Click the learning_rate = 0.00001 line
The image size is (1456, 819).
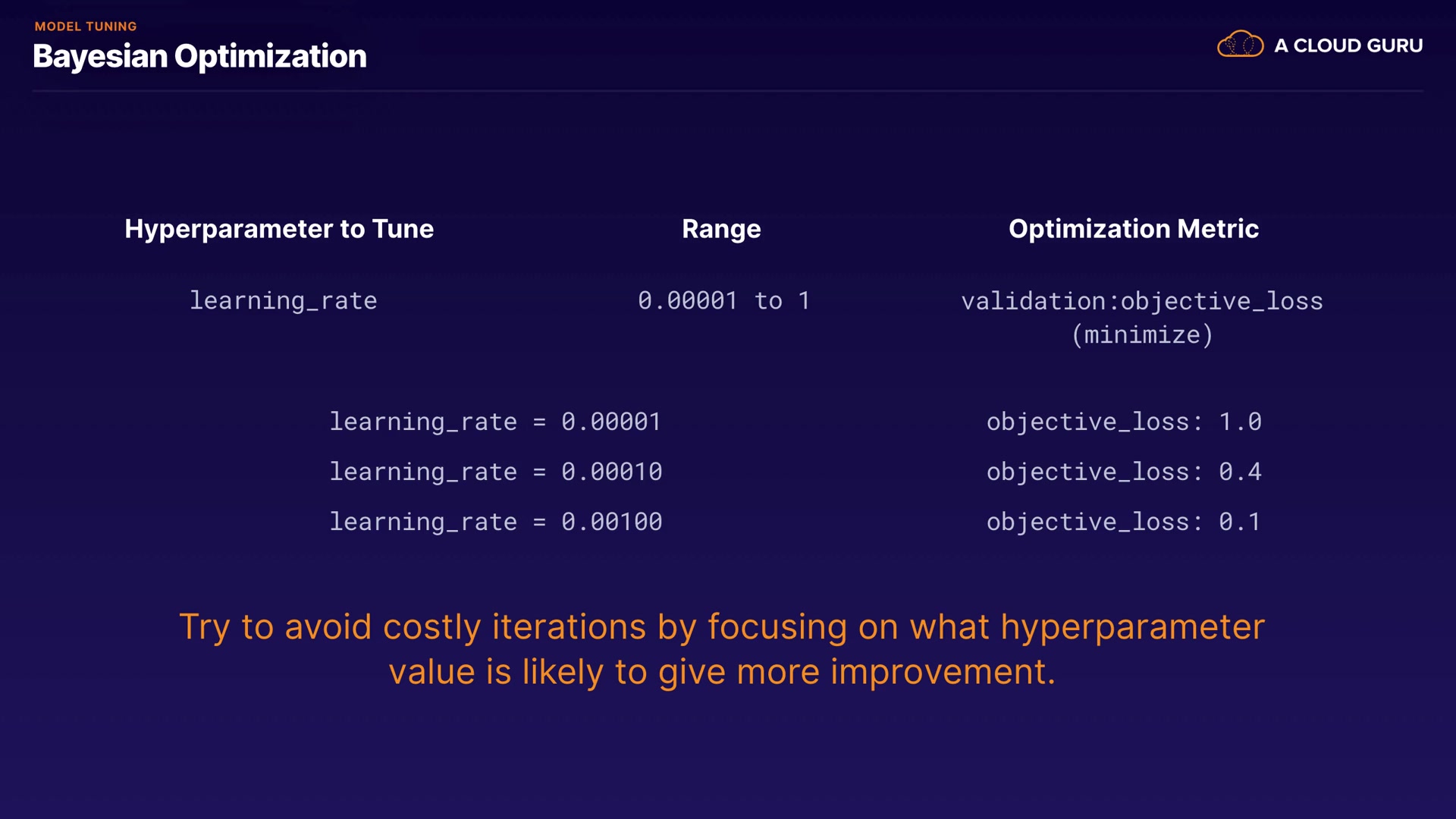click(495, 422)
